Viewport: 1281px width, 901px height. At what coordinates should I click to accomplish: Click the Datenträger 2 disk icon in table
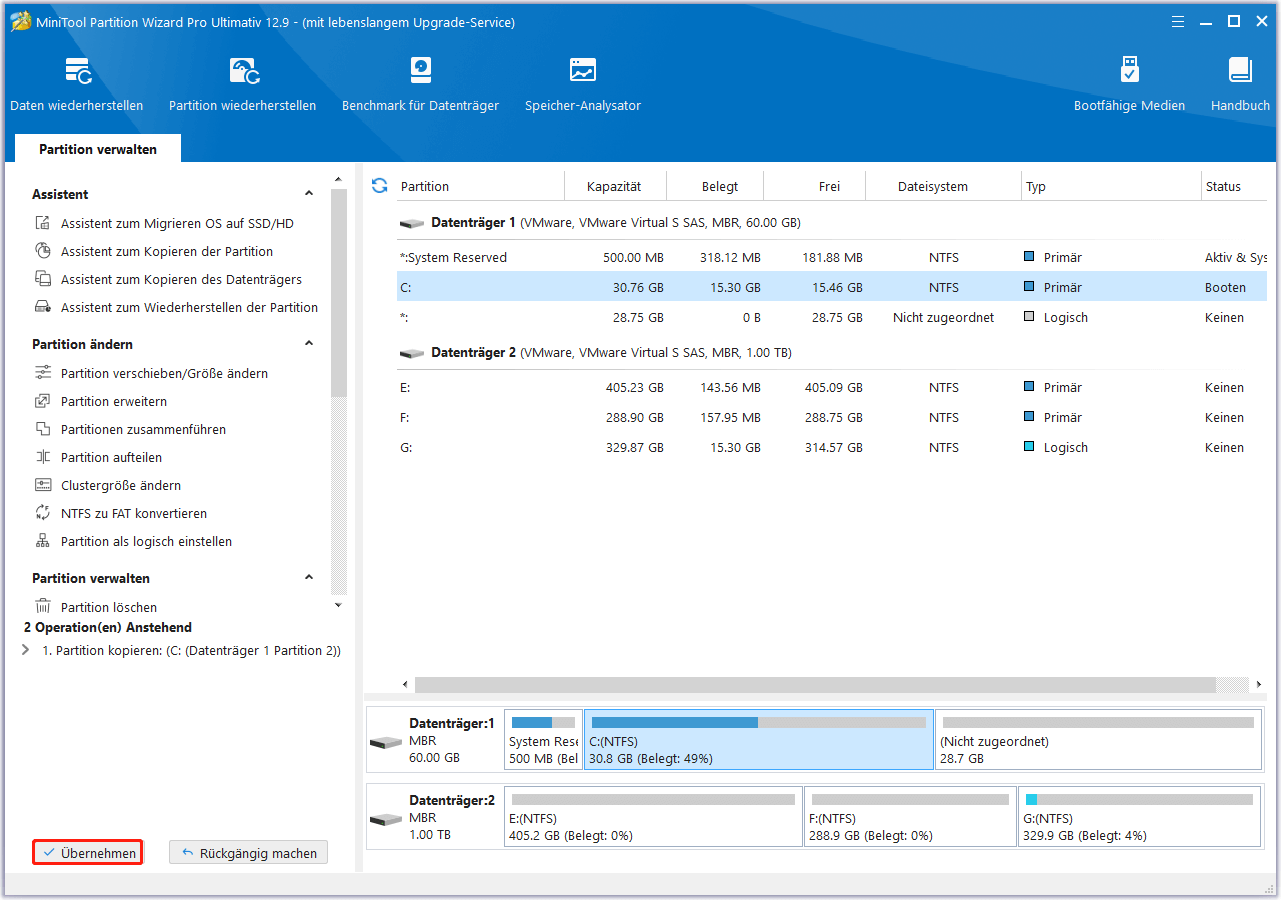(x=411, y=354)
